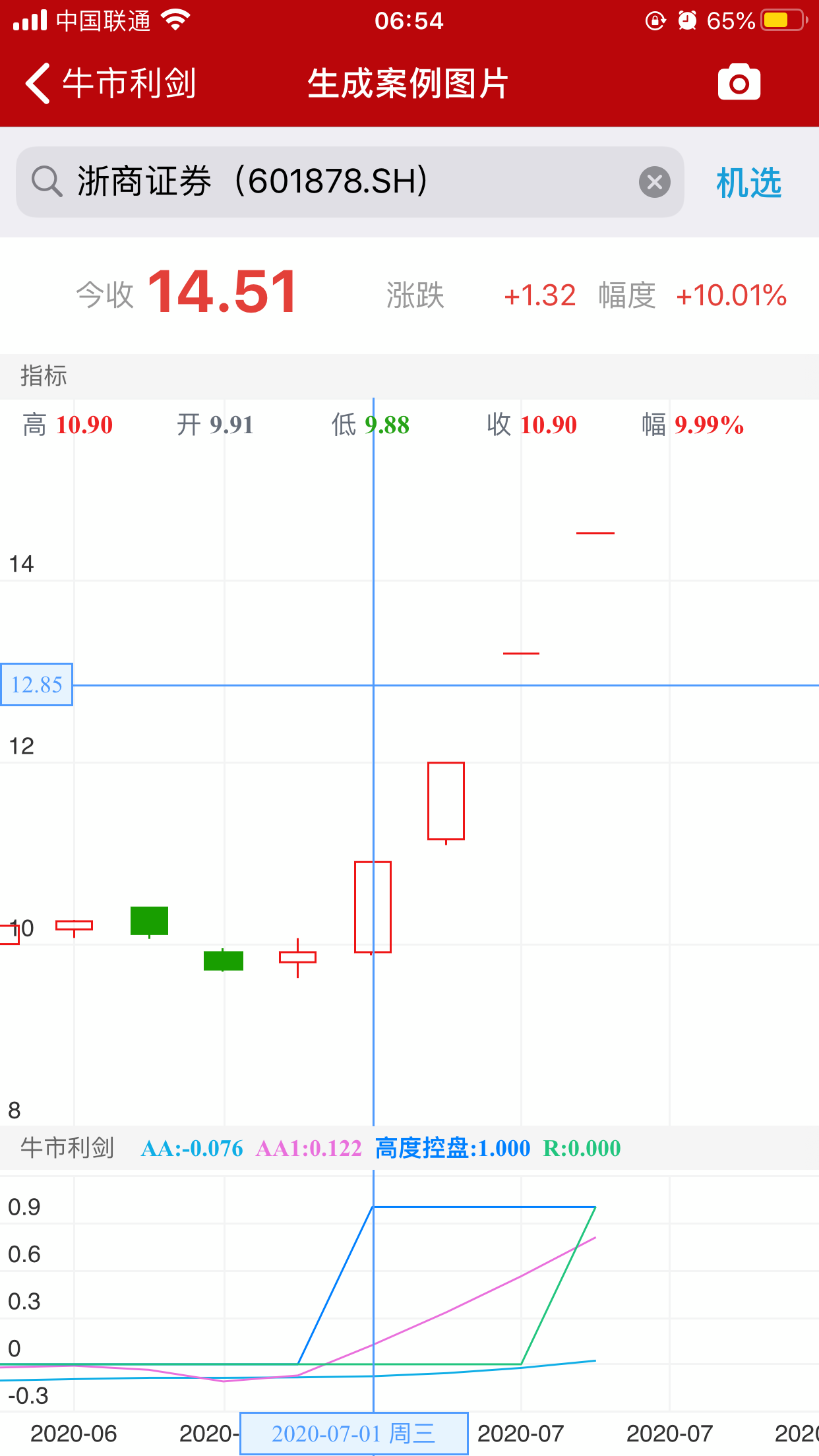Image resolution: width=819 pixels, height=1456 pixels.
Task: Tap the R:0.000 indicator readout
Action: coord(582,1148)
